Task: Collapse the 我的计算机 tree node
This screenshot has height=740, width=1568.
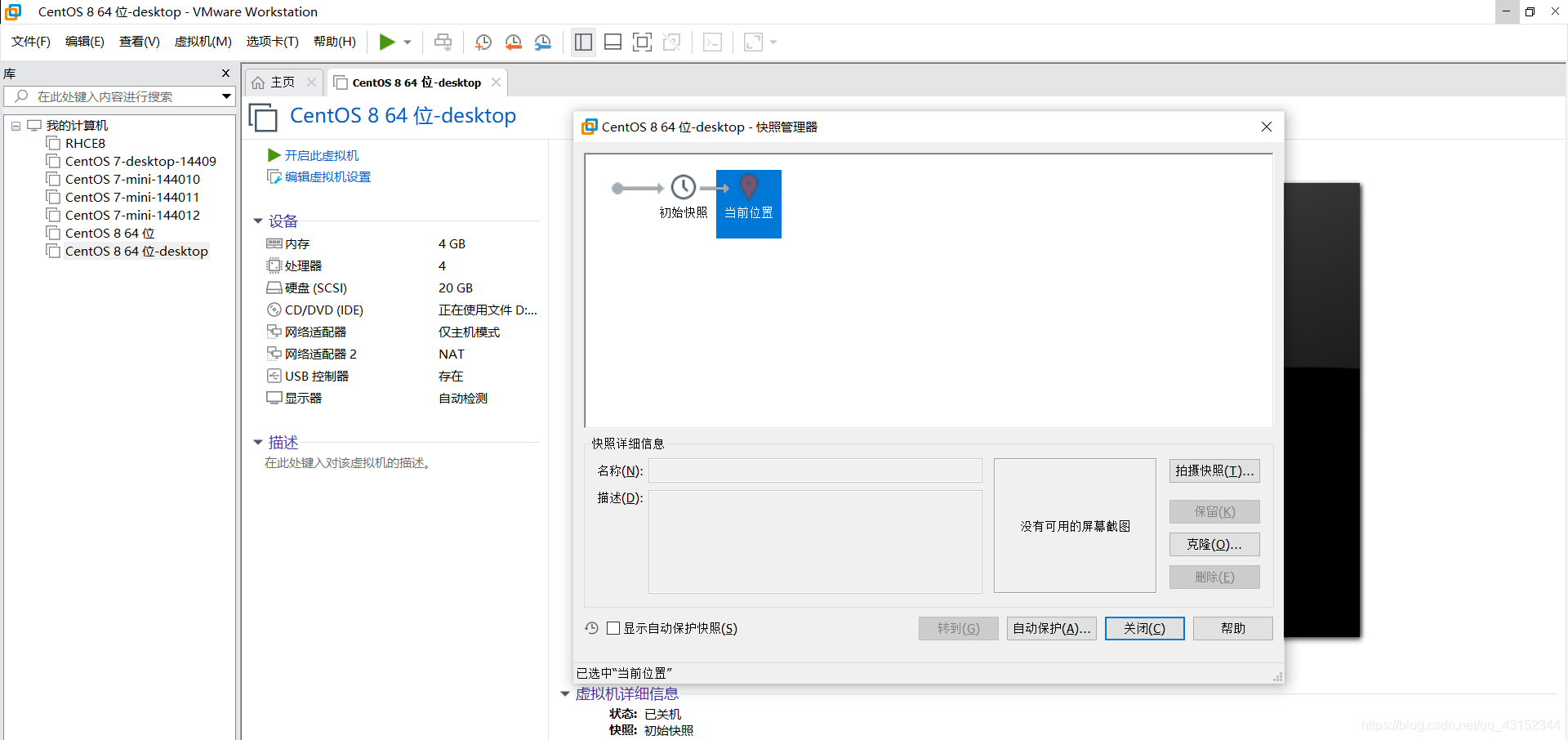Action: 16,126
